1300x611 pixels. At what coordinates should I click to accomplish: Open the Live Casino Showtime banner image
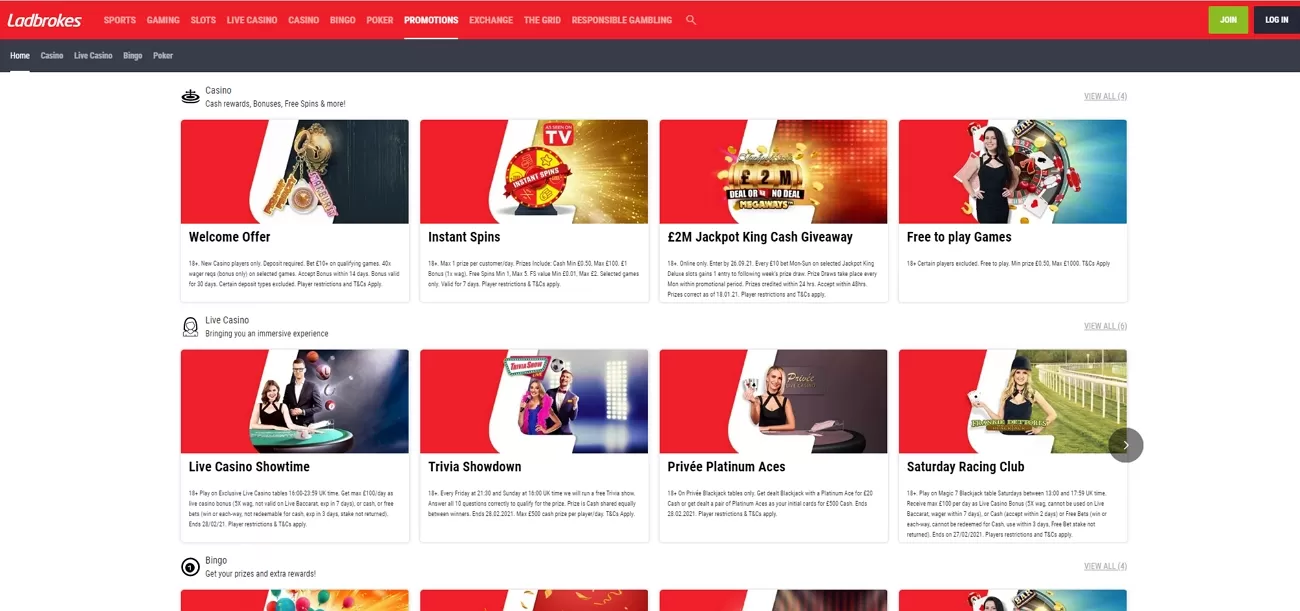pos(295,401)
